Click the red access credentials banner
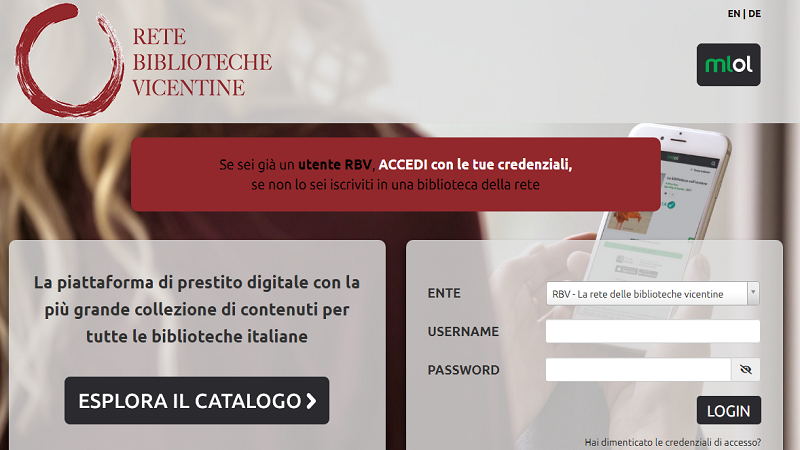The height and width of the screenshot is (450, 800). 395,174
